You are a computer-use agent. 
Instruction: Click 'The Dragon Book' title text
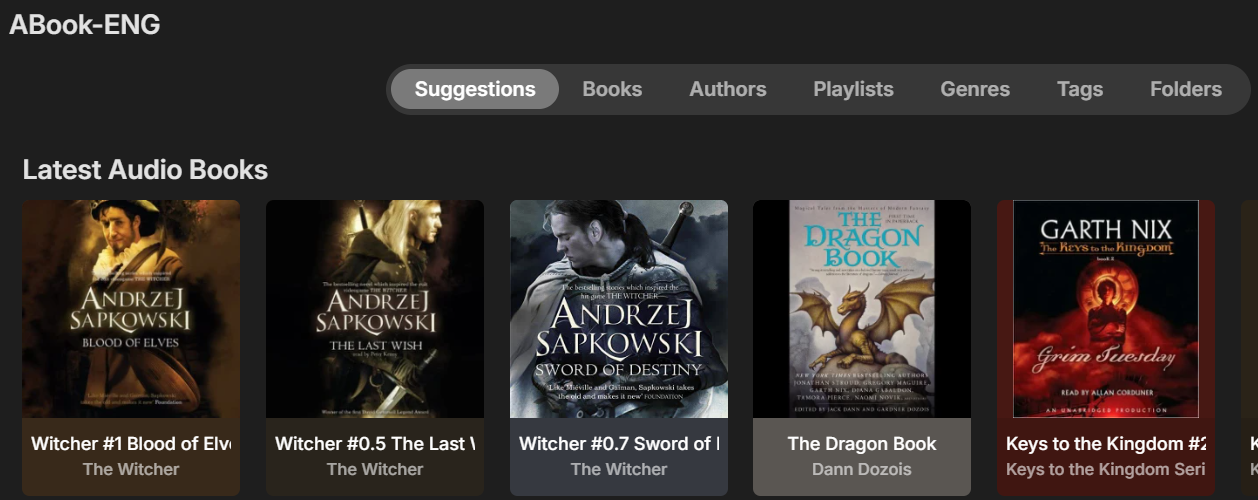click(x=862, y=444)
